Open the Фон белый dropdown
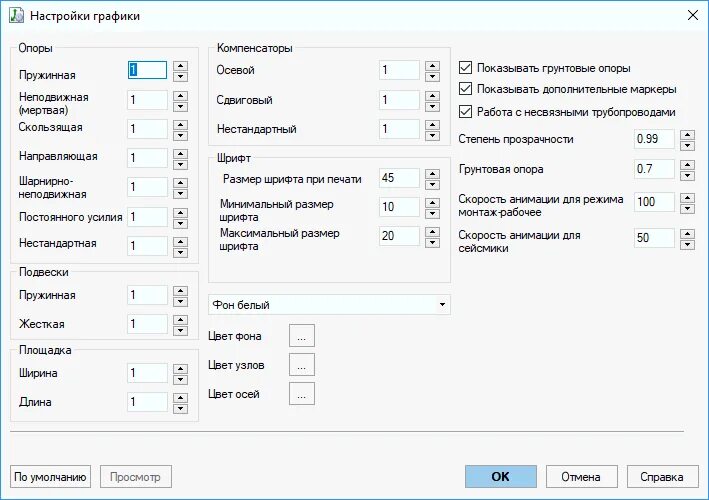 click(x=329, y=305)
